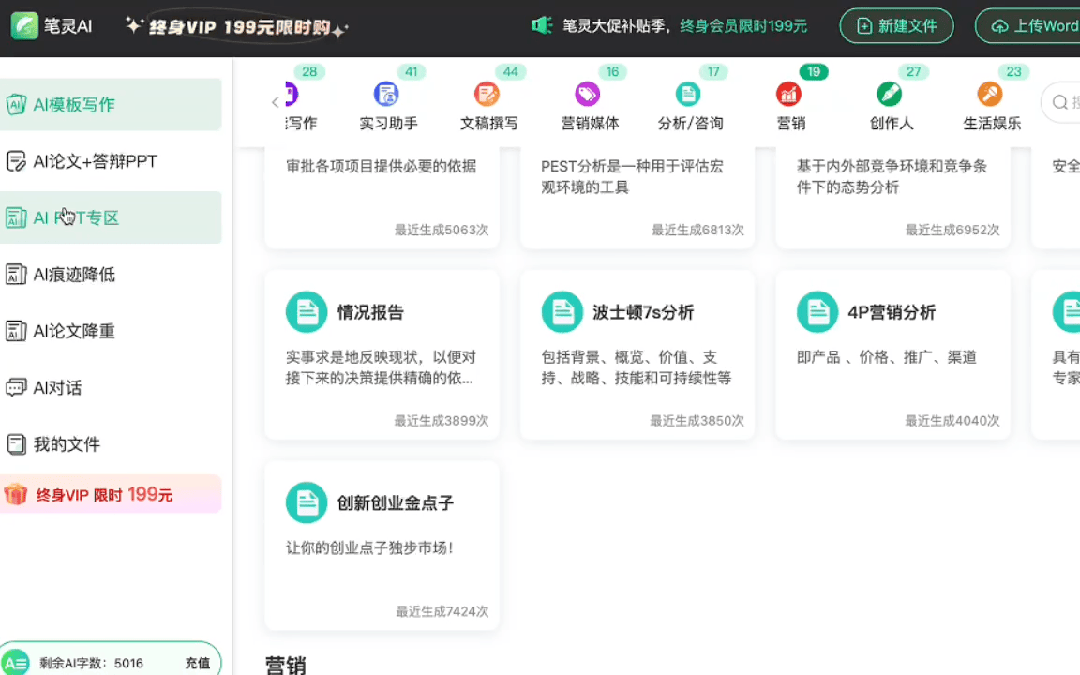Click the 文稿撰写 category icon
The image size is (1080, 675).
pyautogui.click(x=487, y=94)
